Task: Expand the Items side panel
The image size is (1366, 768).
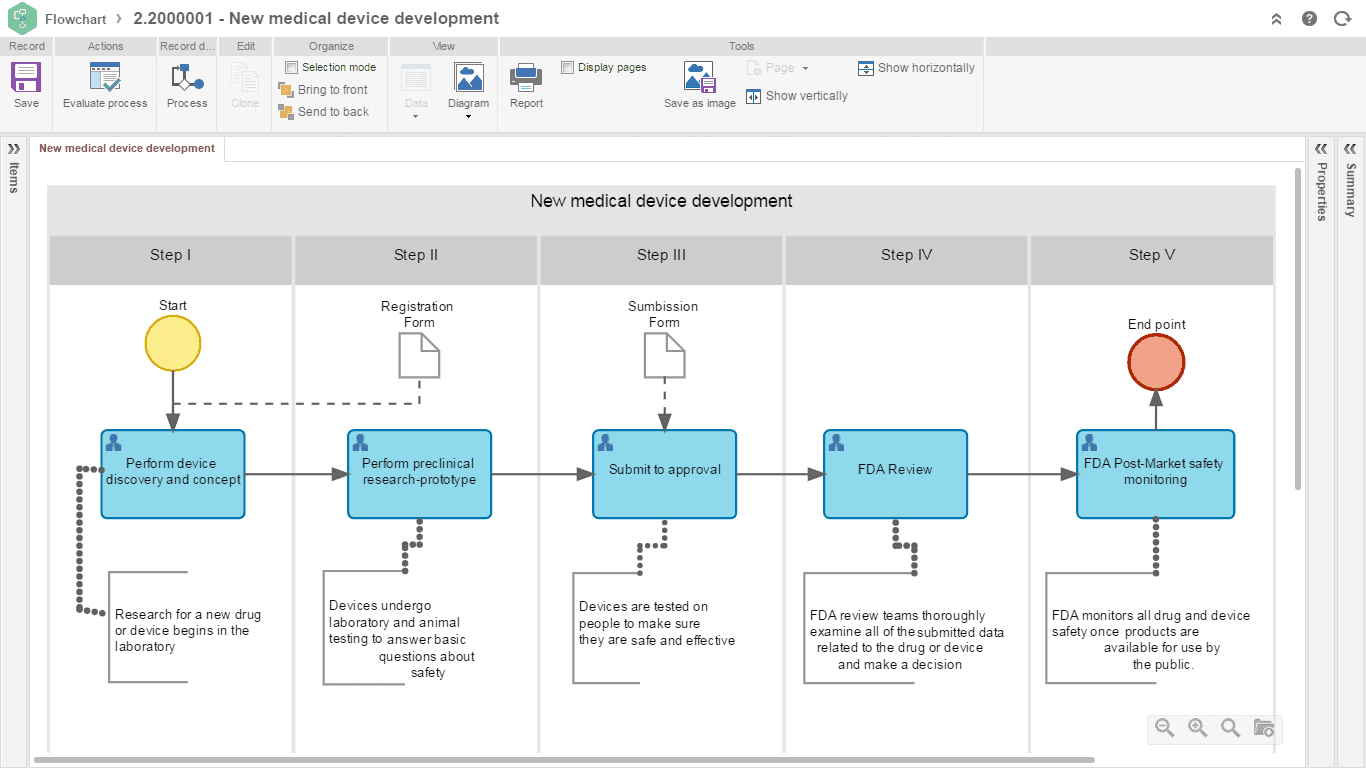Action: pyautogui.click(x=14, y=148)
